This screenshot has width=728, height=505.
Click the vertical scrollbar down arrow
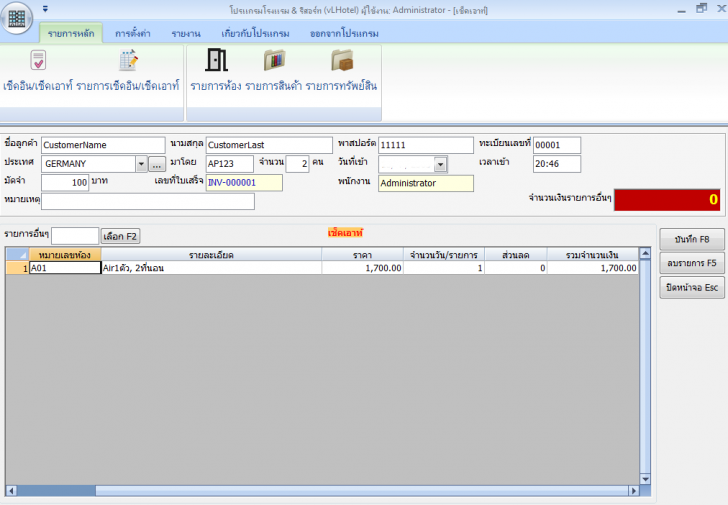click(x=645, y=479)
